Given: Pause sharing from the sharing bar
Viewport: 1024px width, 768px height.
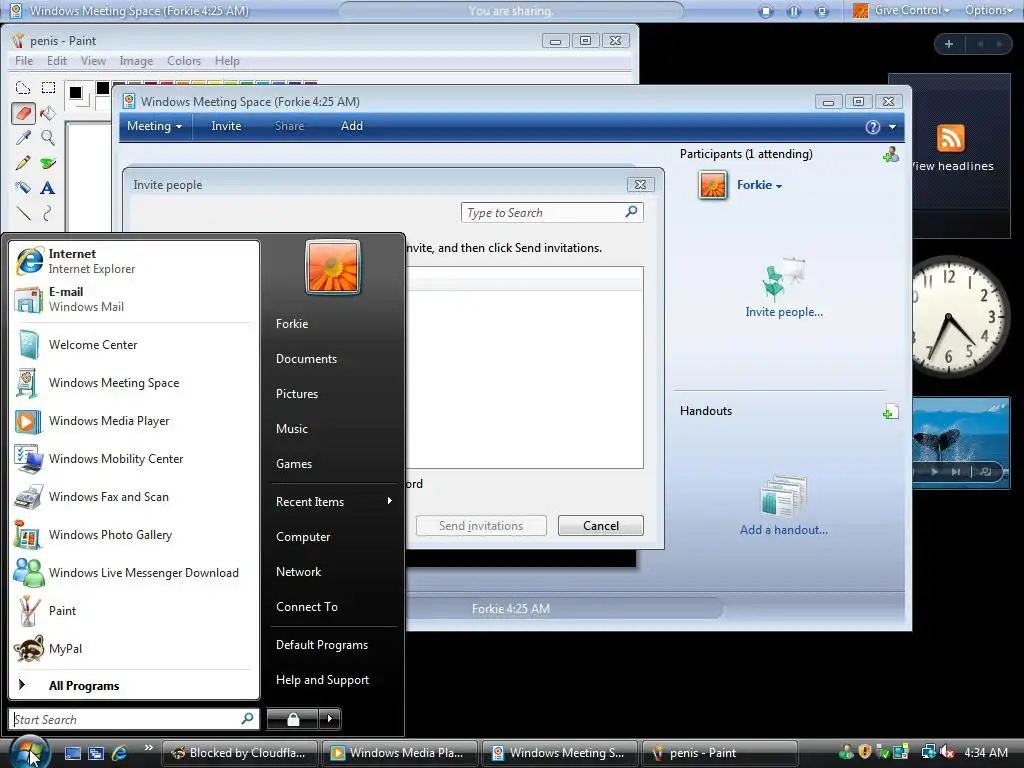Looking at the screenshot, I should point(794,11).
